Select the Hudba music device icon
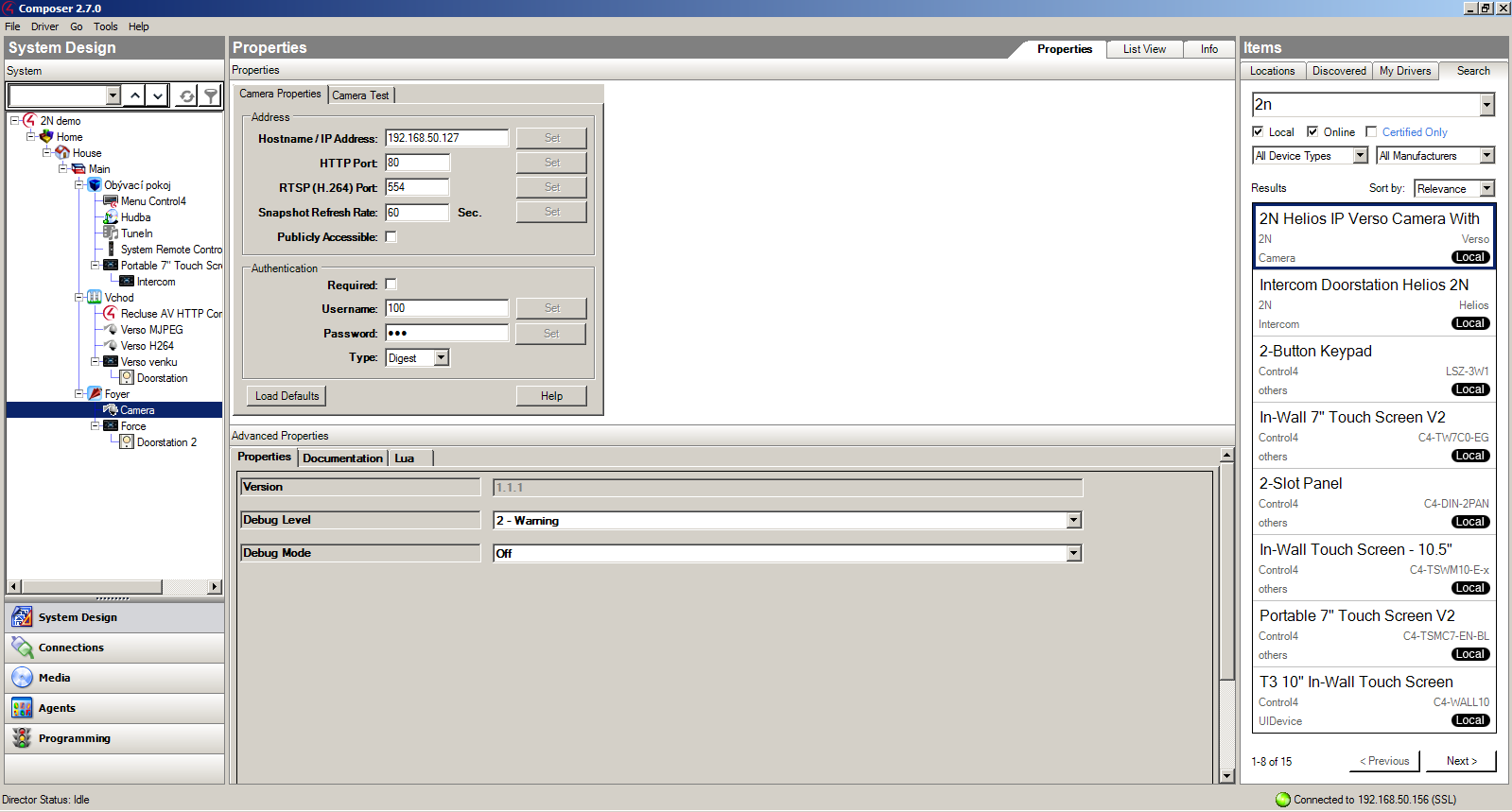1512x812 pixels. tap(111, 217)
